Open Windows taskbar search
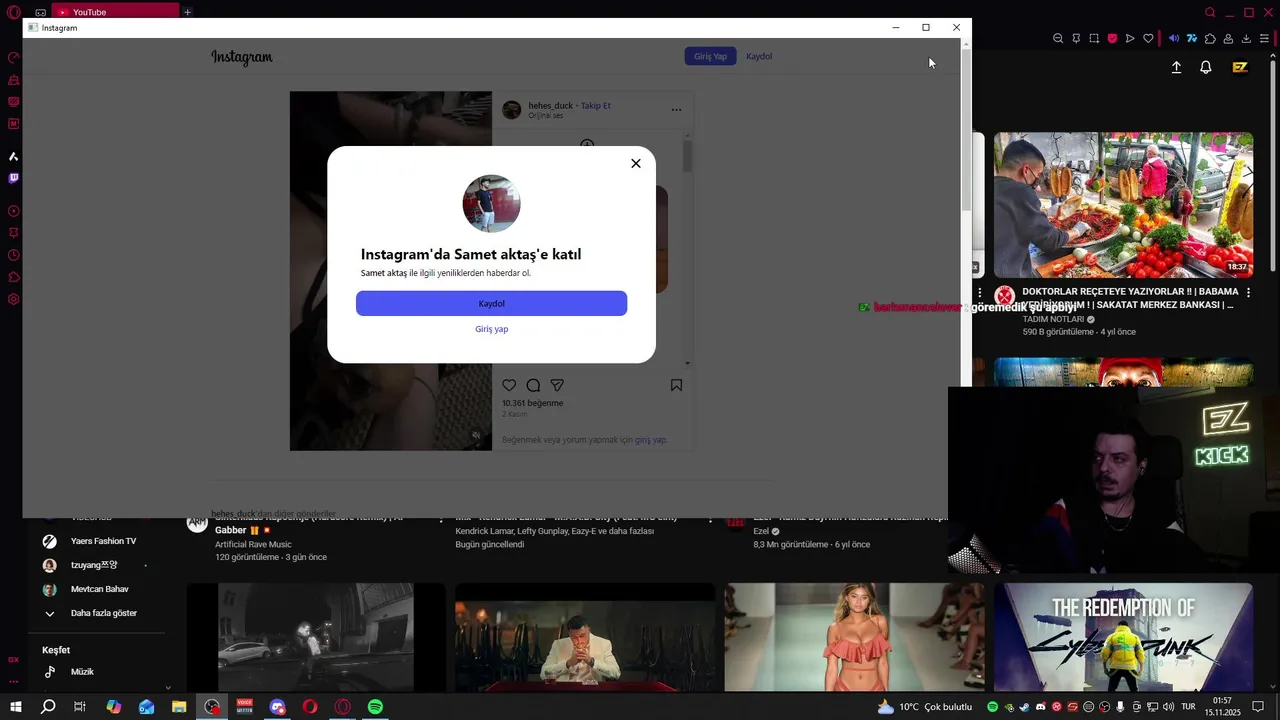 [x=47, y=707]
